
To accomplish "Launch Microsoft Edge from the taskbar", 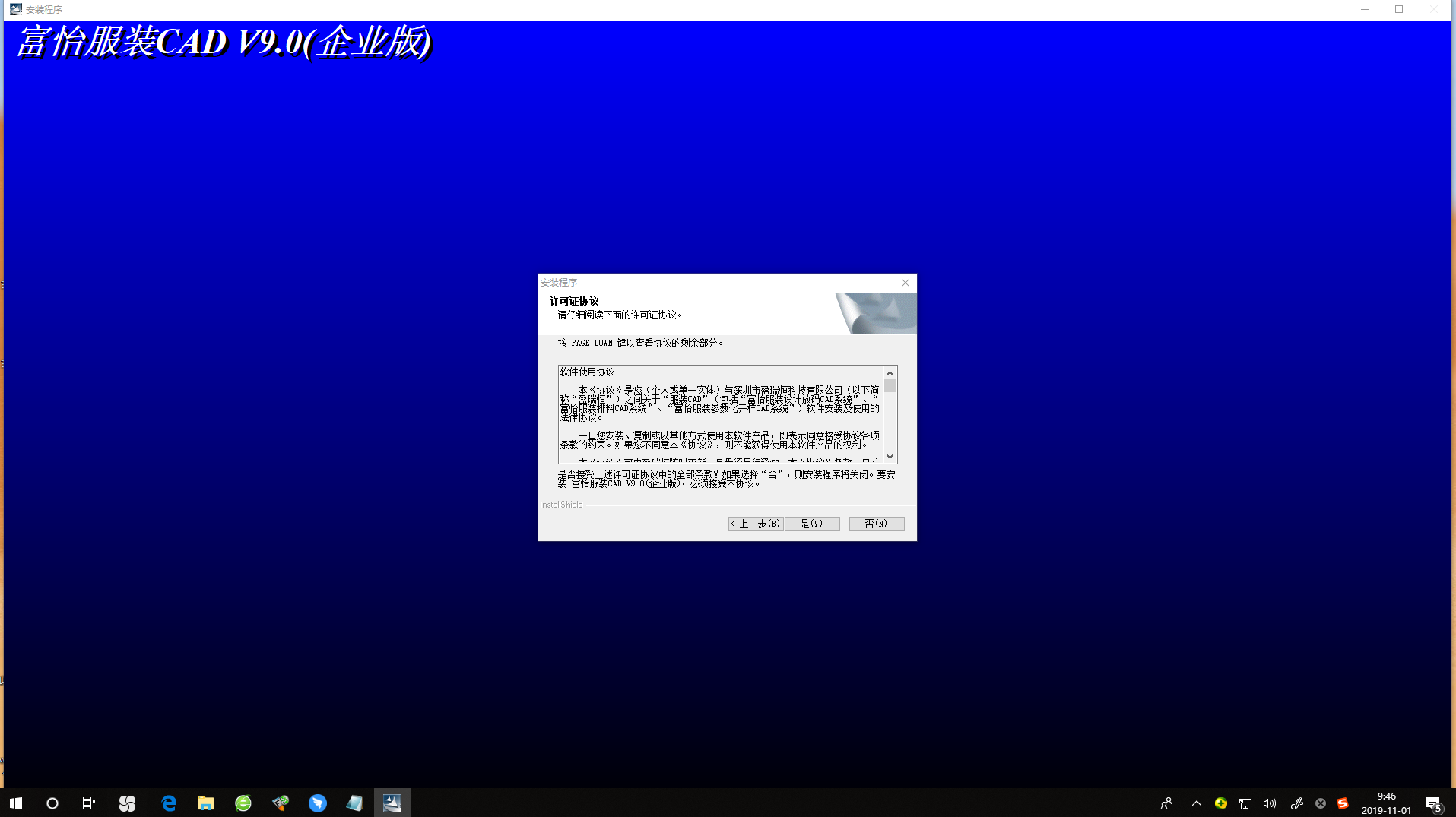I will point(169,803).
